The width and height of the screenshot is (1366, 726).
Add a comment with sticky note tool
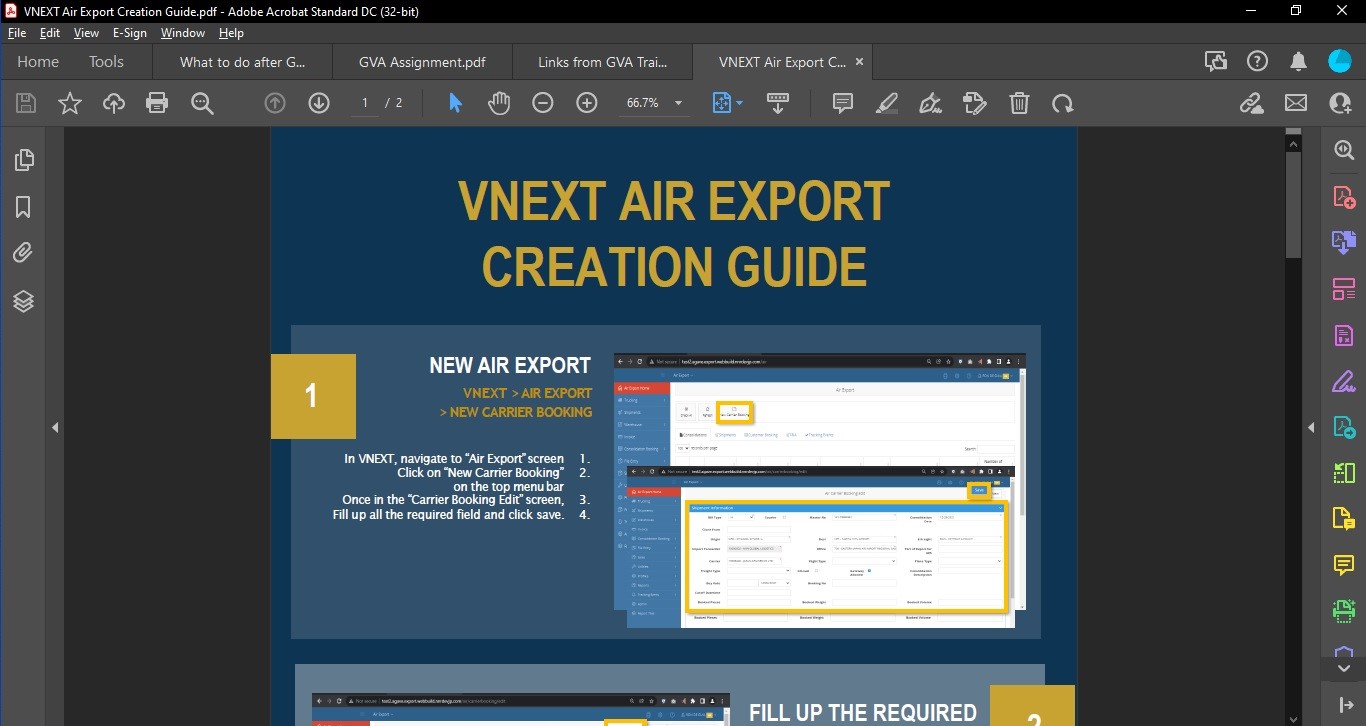tap(843, 103)
